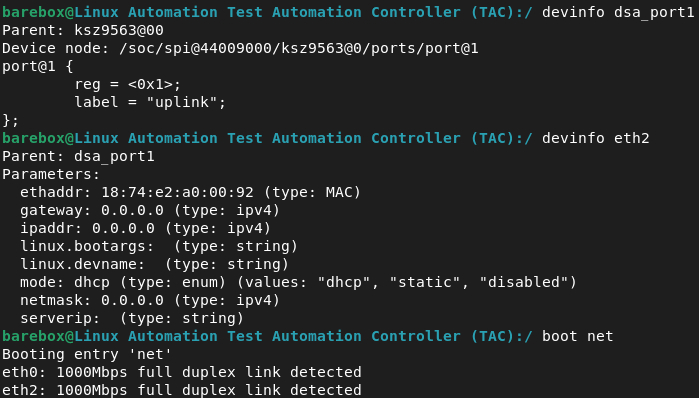
Task: Click the 'devinfo dsa_port1' command text
Action: click(x=618, y=12)
